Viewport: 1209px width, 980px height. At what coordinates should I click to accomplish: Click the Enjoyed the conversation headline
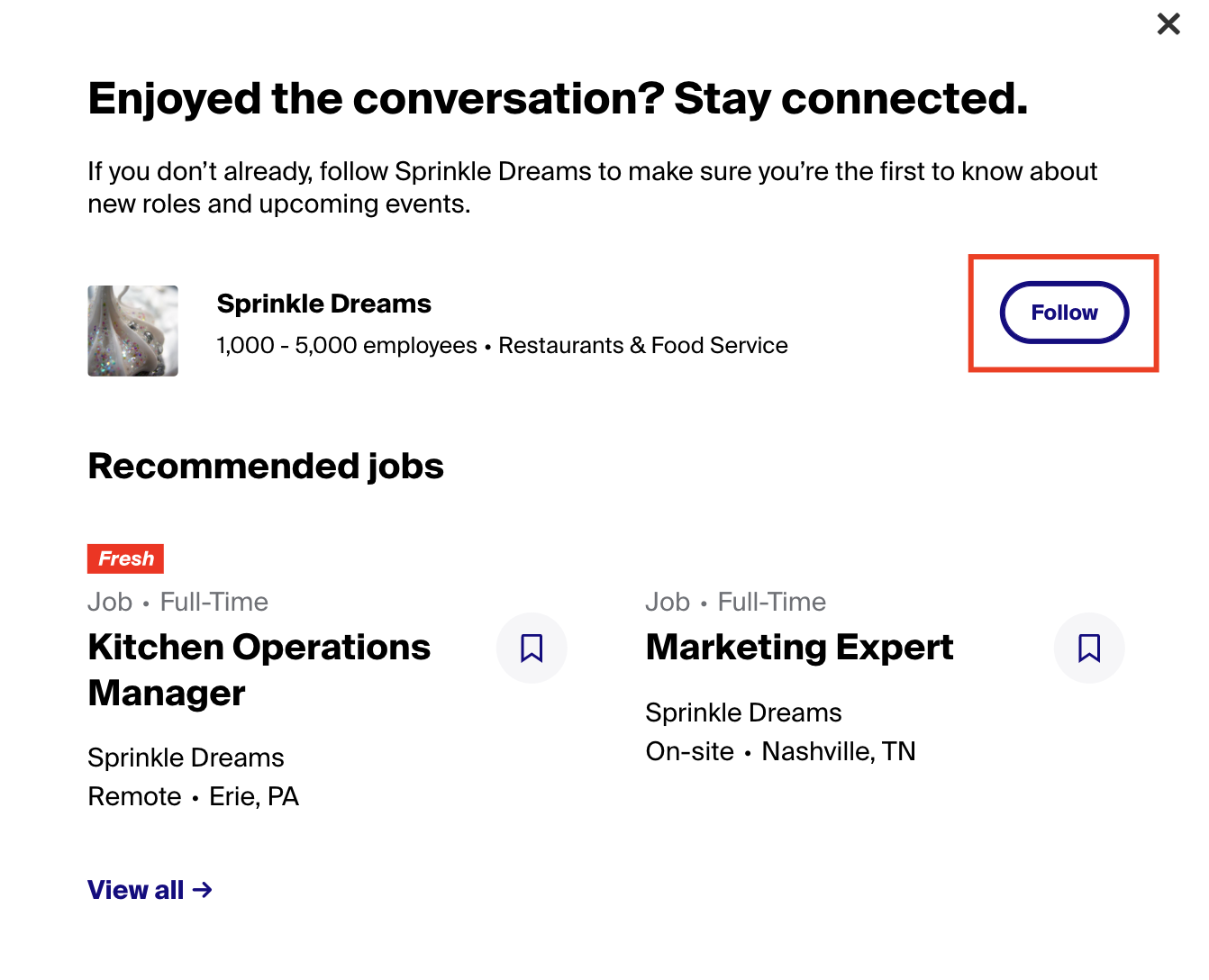558,99
